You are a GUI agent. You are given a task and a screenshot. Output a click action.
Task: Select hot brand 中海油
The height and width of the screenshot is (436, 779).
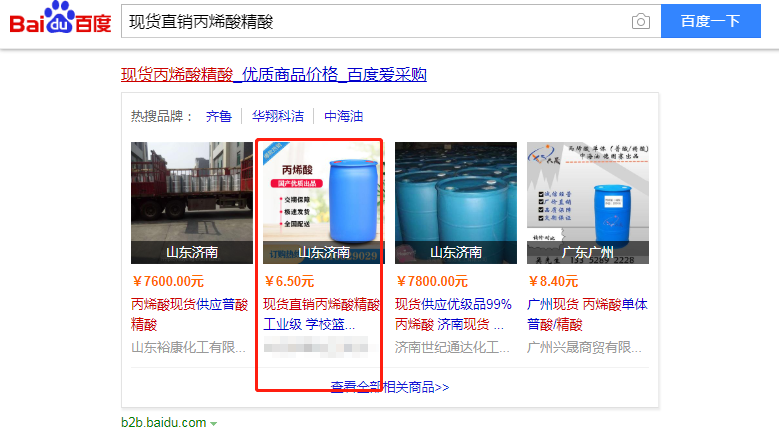343,116
